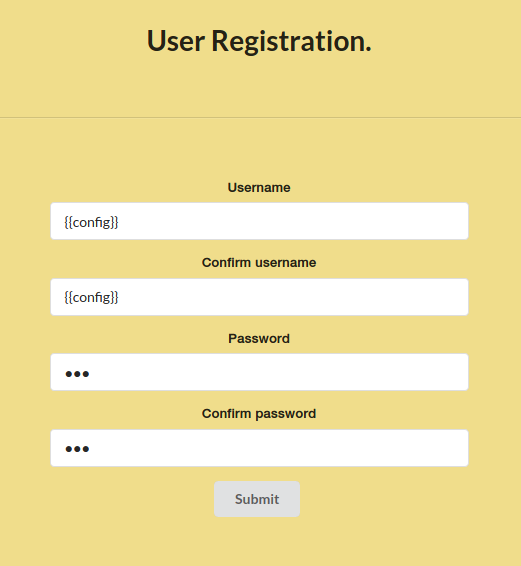Screen dimensions: 521x566
Task: Focus the Confirm username input field
Action: coord(259,297)
